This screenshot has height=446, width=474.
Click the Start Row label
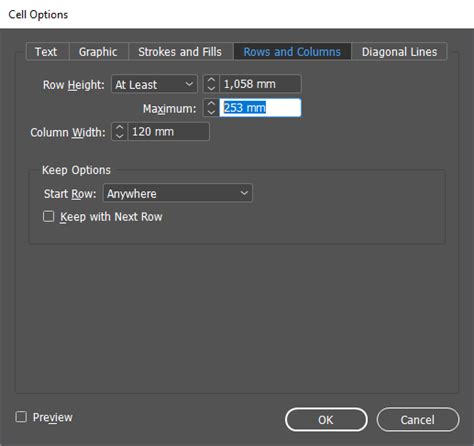pyautogui.click(x=70, y=194)
